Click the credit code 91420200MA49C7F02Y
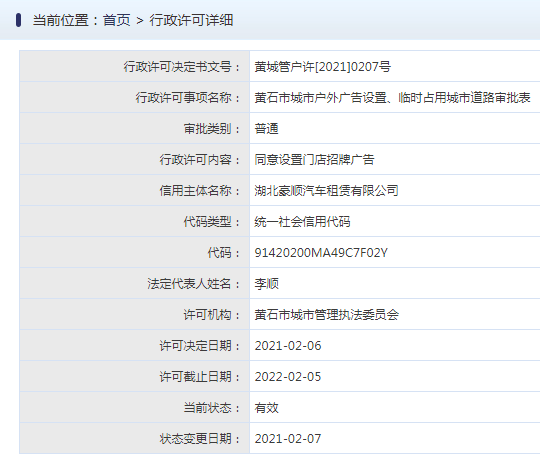The width and height of the screenshot is (540, 455). tap(321, 253)
